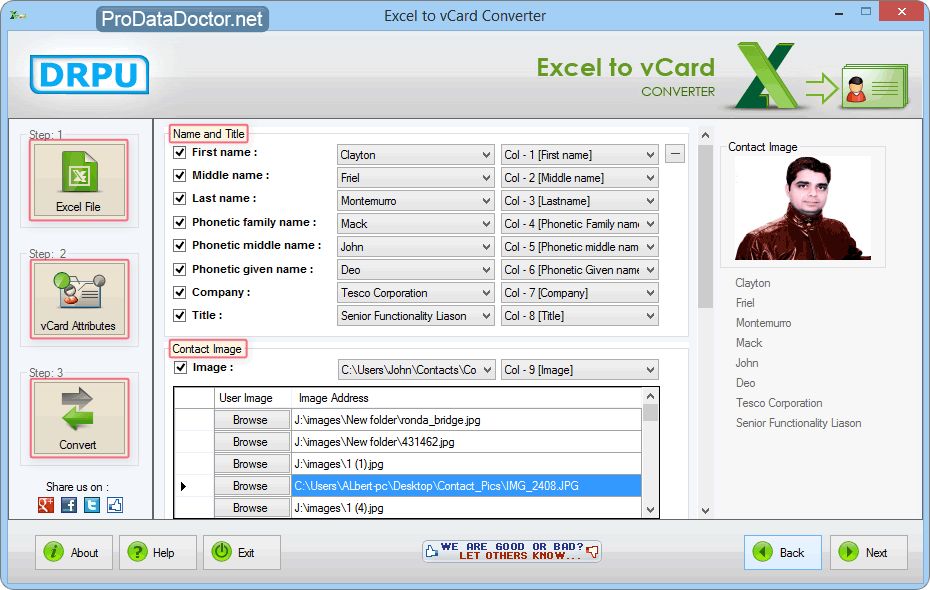This screenshot has width=930, height=590.
Task: Open Col - 8 [Title] column dropdown
Action: [x=579, y=316]
